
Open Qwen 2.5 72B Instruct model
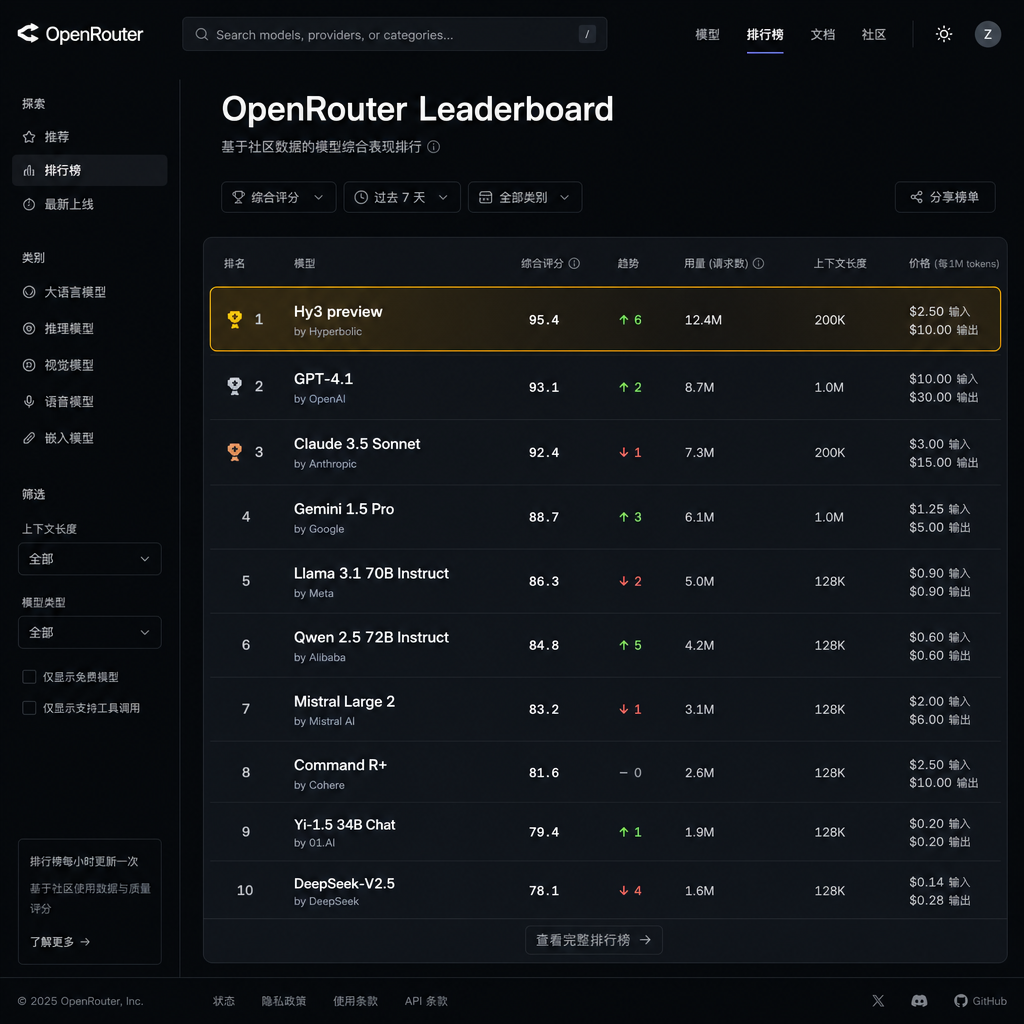(x=605, y=645)
